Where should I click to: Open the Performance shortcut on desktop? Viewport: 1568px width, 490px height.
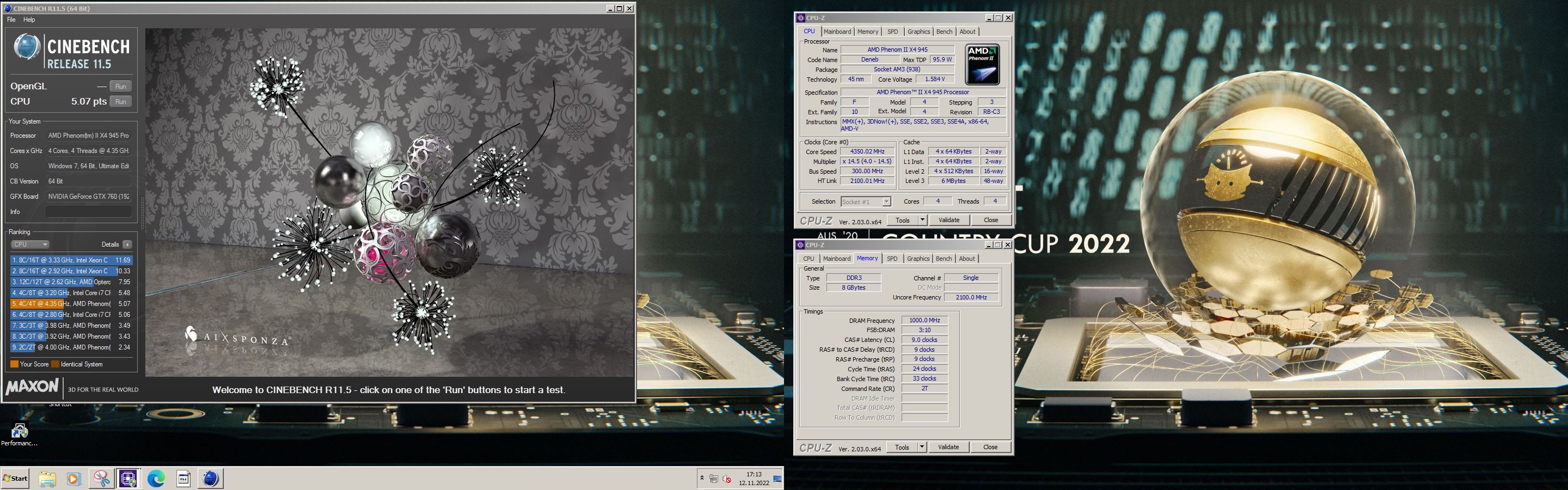19,434
